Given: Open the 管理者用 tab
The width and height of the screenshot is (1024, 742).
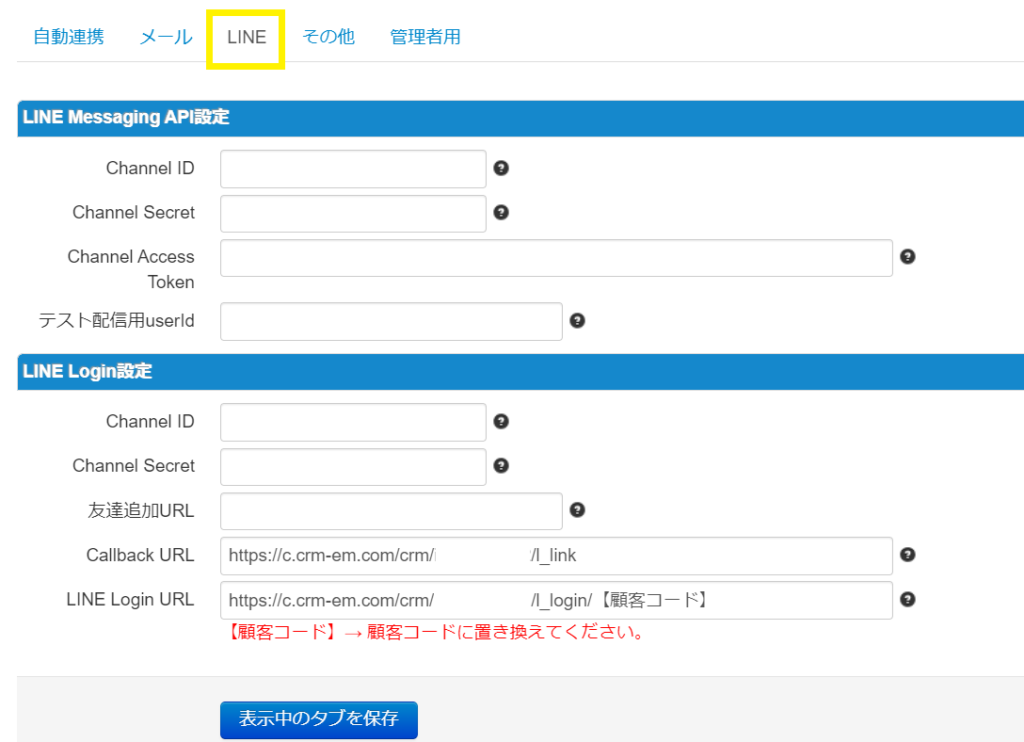Looking at the screenshot, I should pos(425,38).
